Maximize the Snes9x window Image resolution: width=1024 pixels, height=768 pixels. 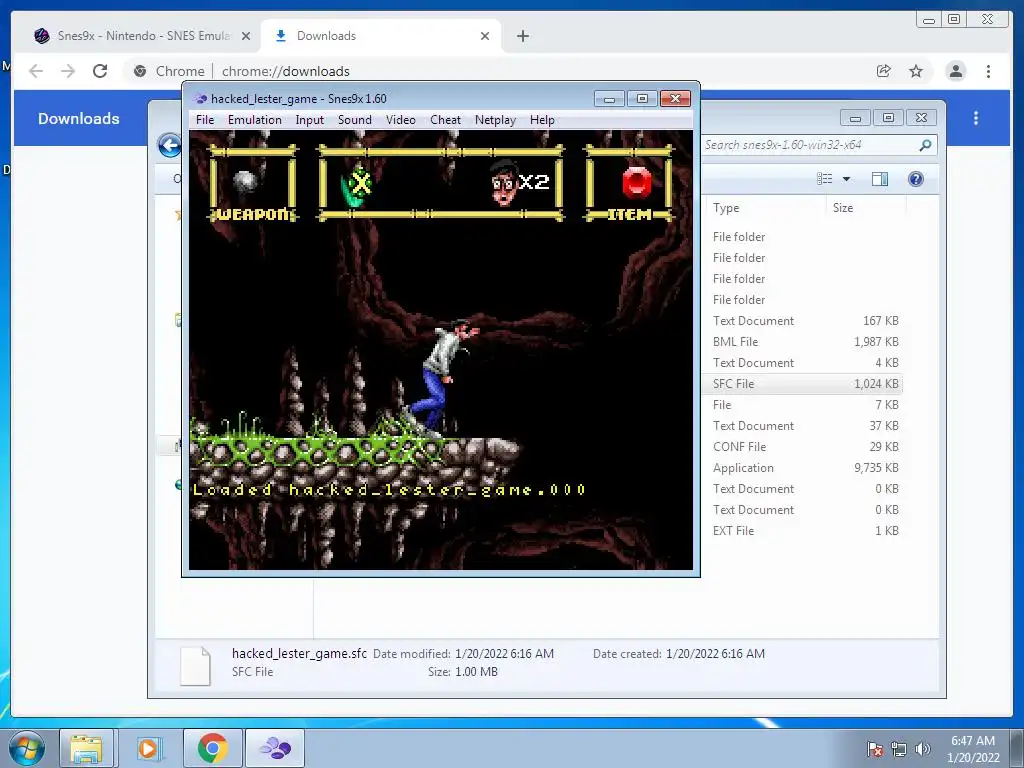click(x=642, y=99)
